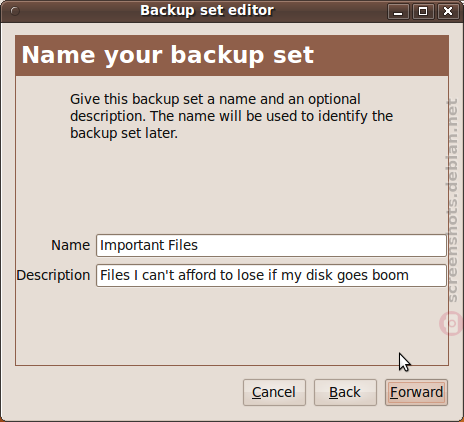The width and height of the screenshot is (464, 422).
Task: Click blank space left of Cancel button
Action: pyautogui.click(x=127, y=392)
